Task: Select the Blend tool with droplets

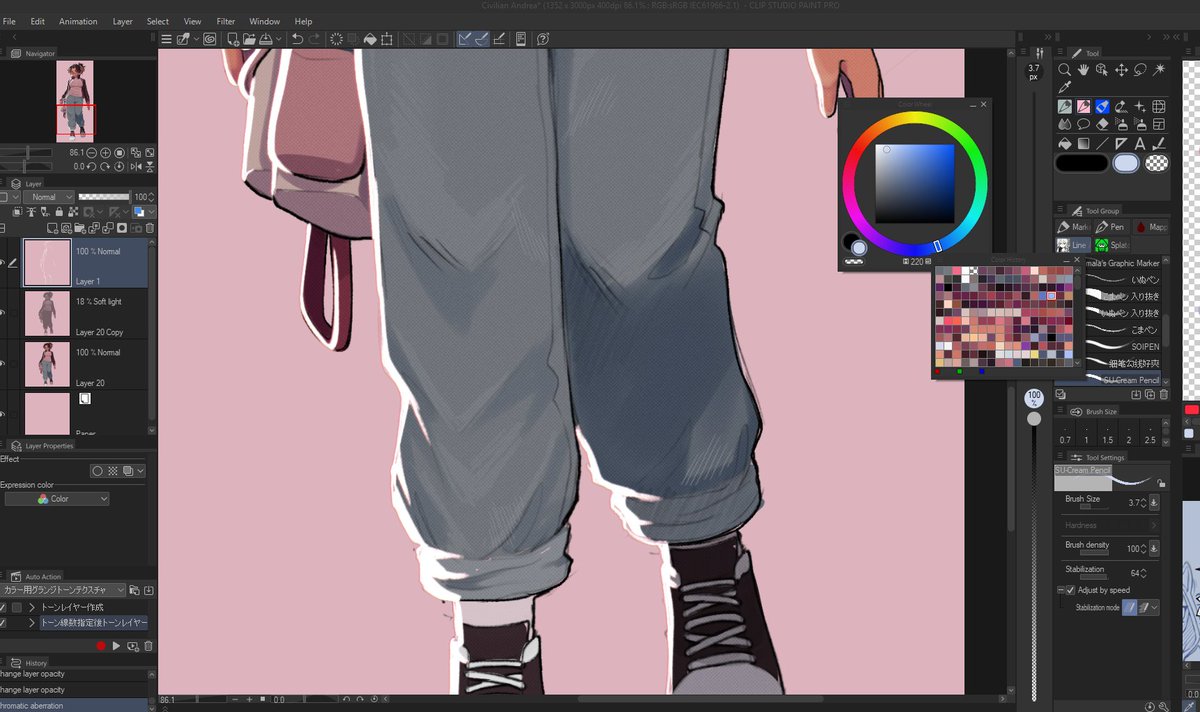Action: coord(1065,124)
